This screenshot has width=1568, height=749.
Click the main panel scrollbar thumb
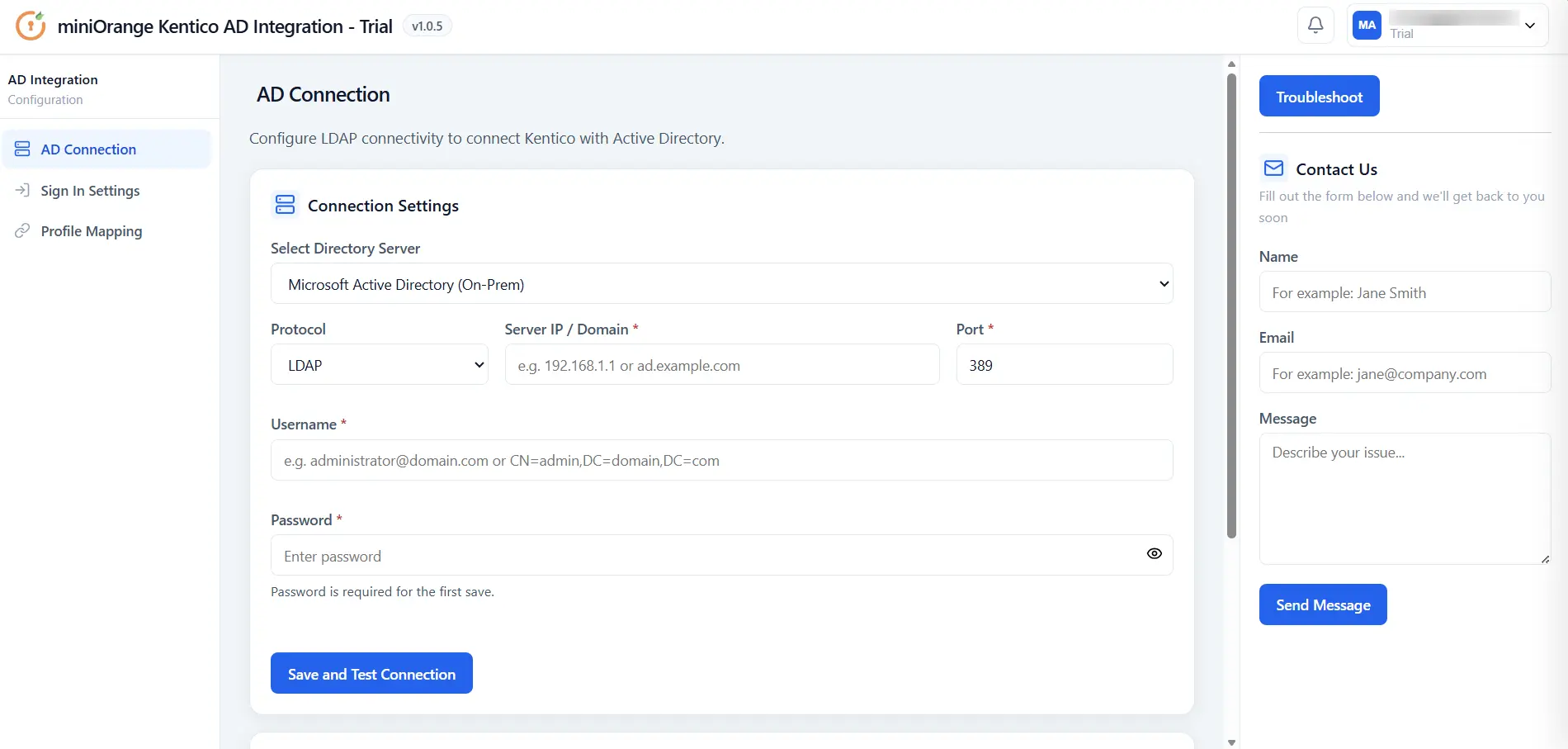1231,306
